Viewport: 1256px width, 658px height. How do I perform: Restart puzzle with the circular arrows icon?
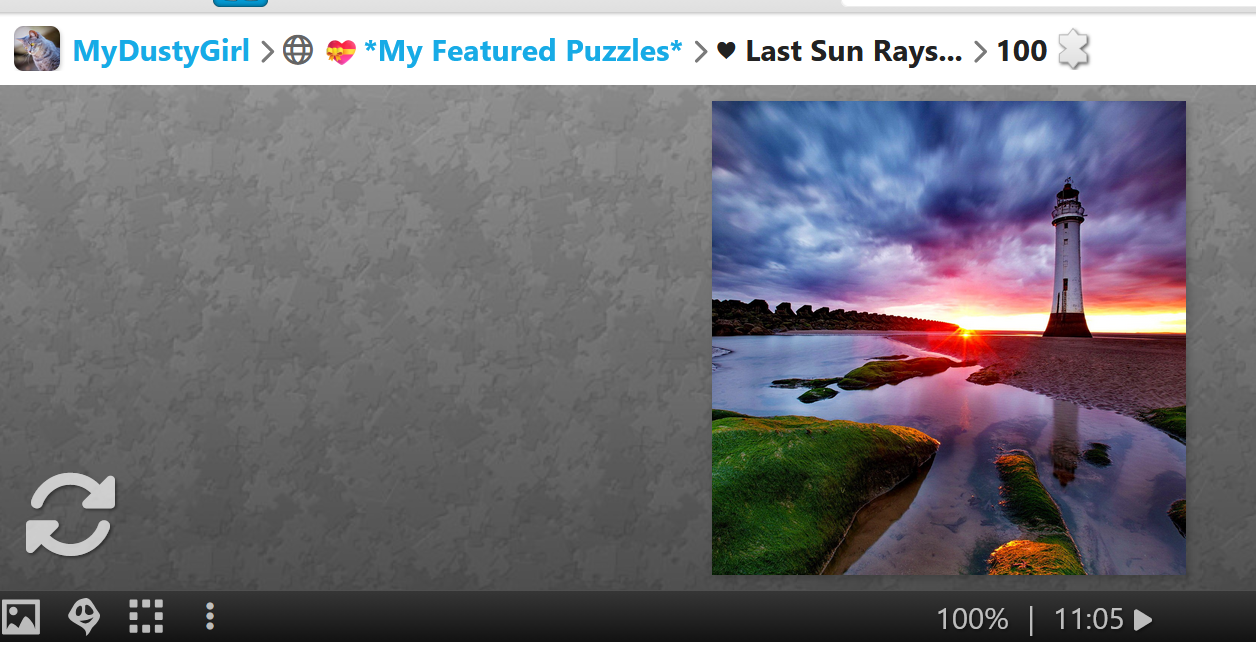(x=71, y=514)
